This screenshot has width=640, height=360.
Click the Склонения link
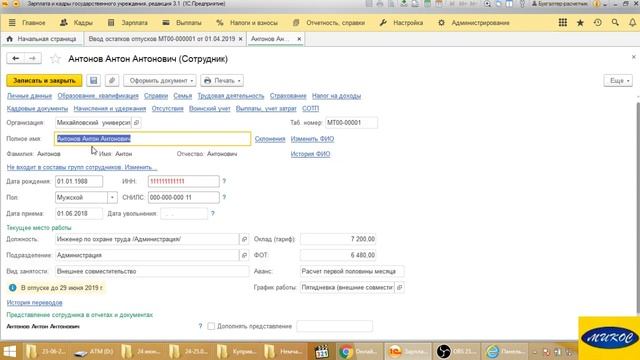tap(270, 139)
